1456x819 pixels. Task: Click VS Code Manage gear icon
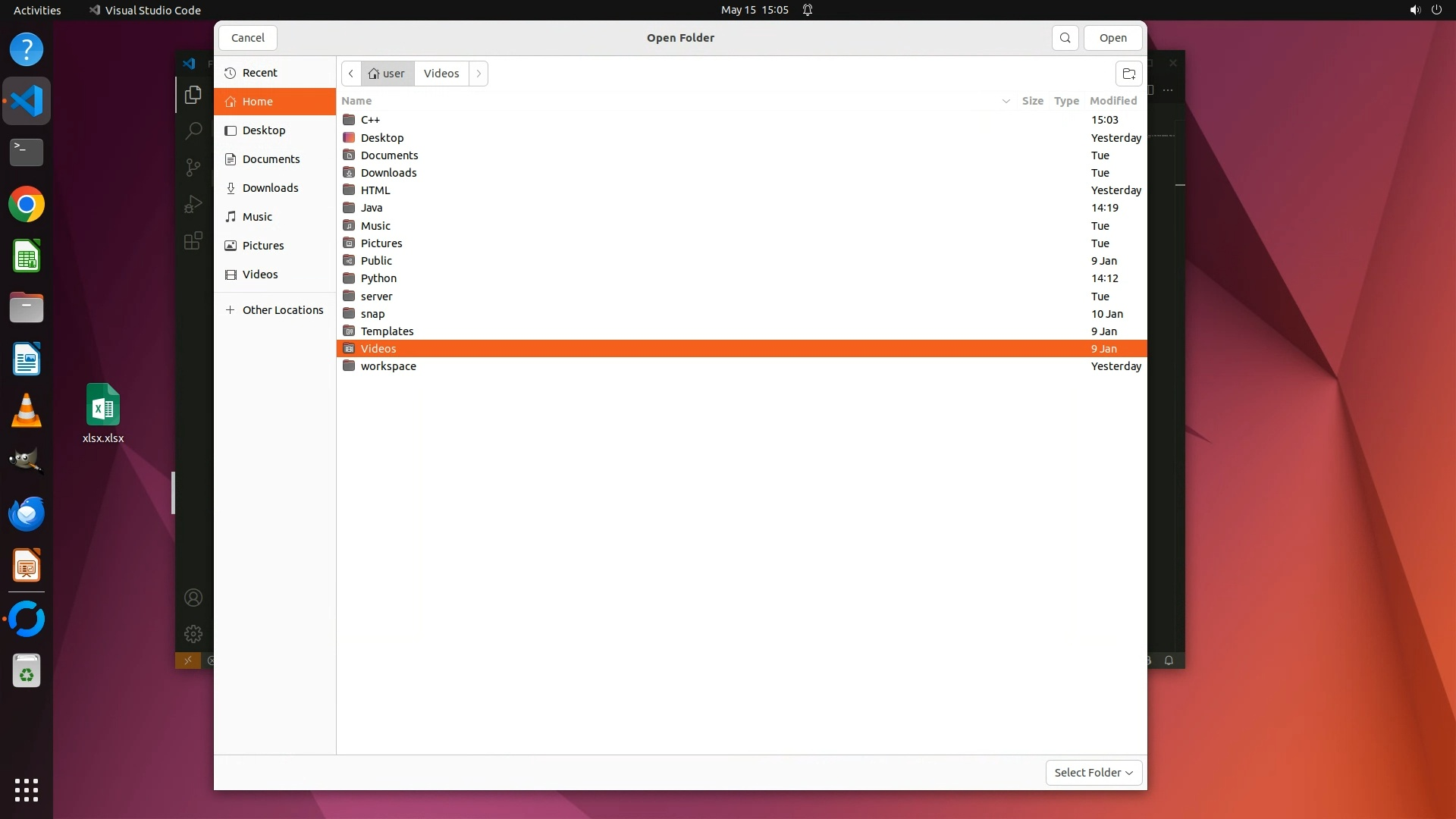tap(193, 633)
